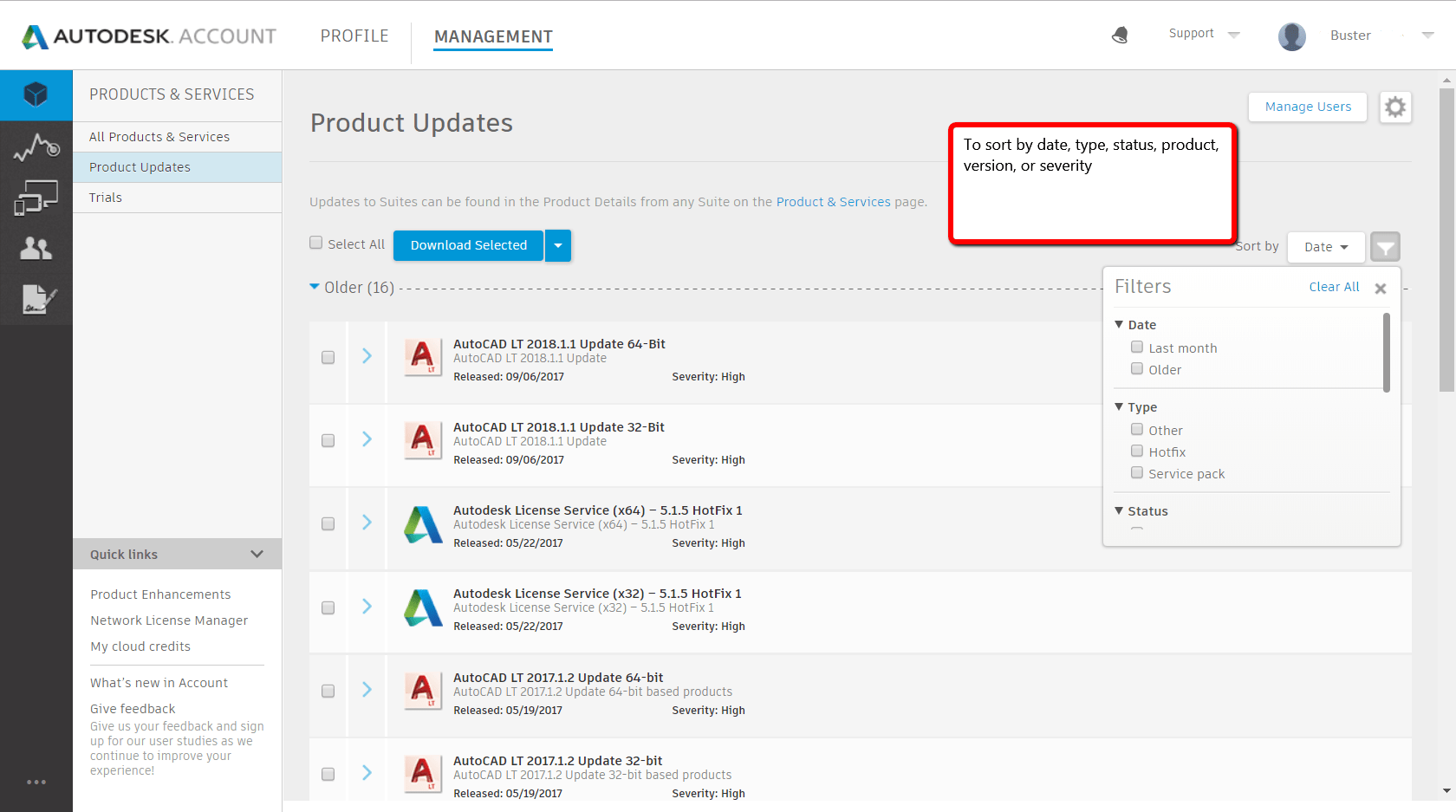This screenshot has width=1456, height=812.
Task: Open the Products & Services cube icon
Action: [36, 94]
